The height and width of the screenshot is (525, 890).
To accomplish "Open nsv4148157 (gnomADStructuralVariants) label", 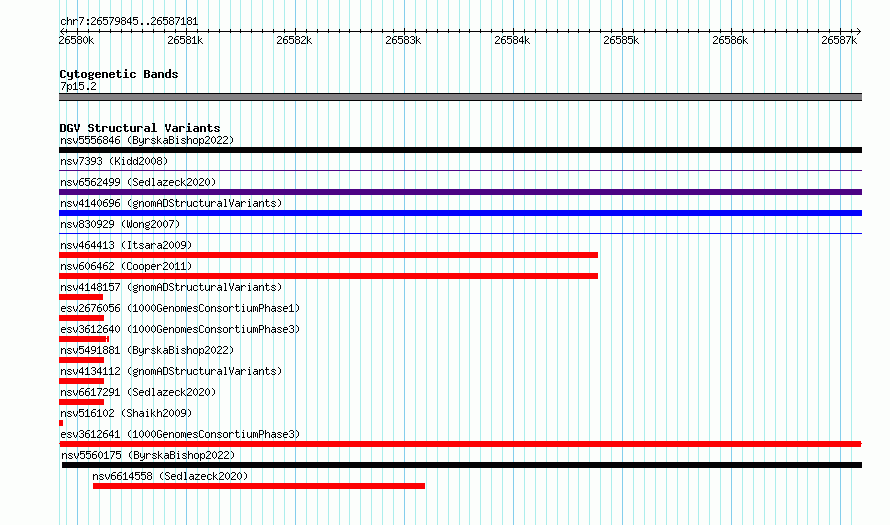I will click(171, 287).
